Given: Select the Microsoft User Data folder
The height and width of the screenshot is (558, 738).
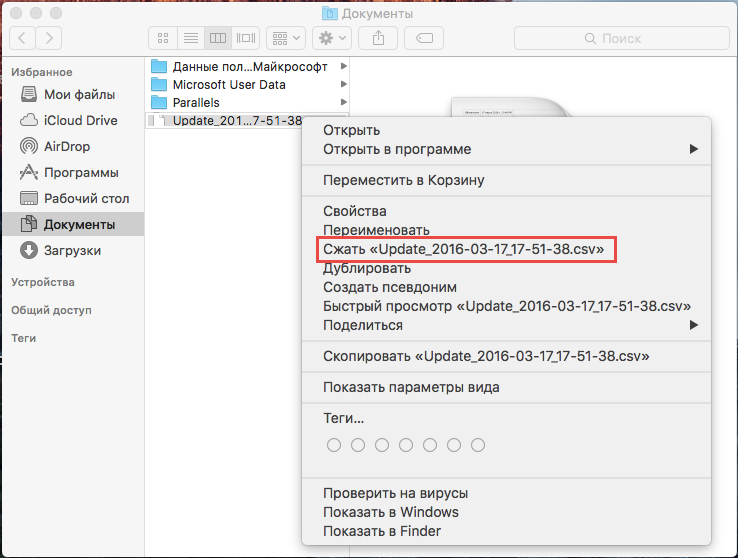Looking at the screenshot, I should click(247, 85).
